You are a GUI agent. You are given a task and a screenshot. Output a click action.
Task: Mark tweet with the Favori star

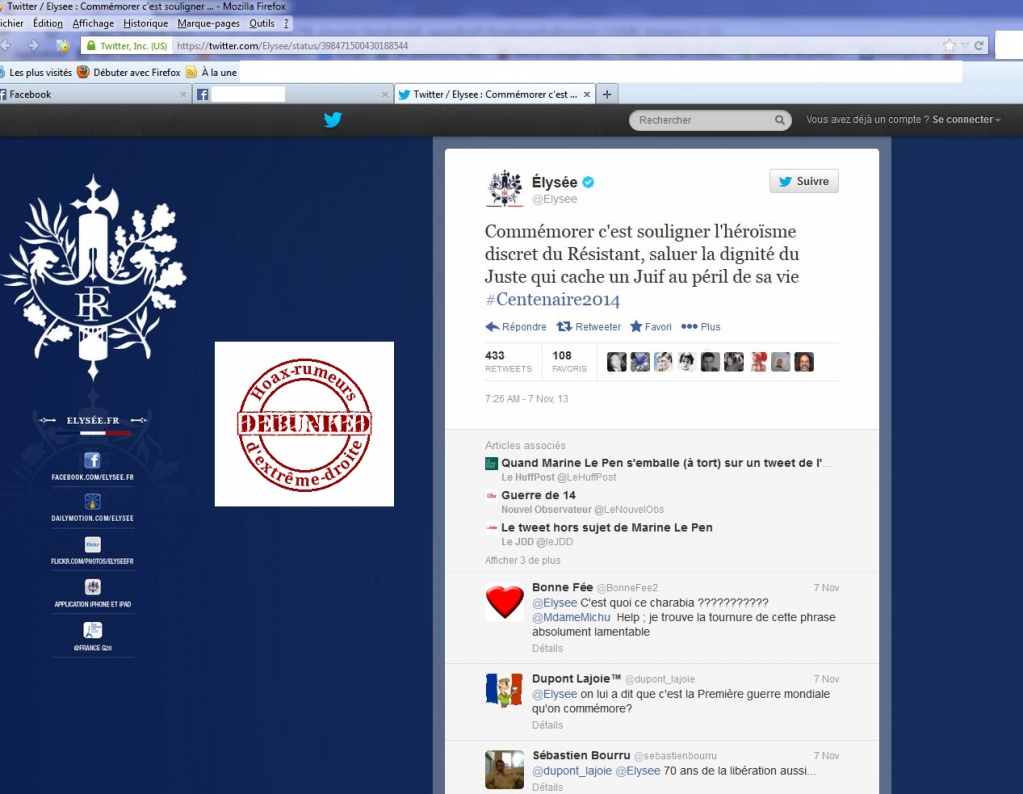tap(635, 326)
